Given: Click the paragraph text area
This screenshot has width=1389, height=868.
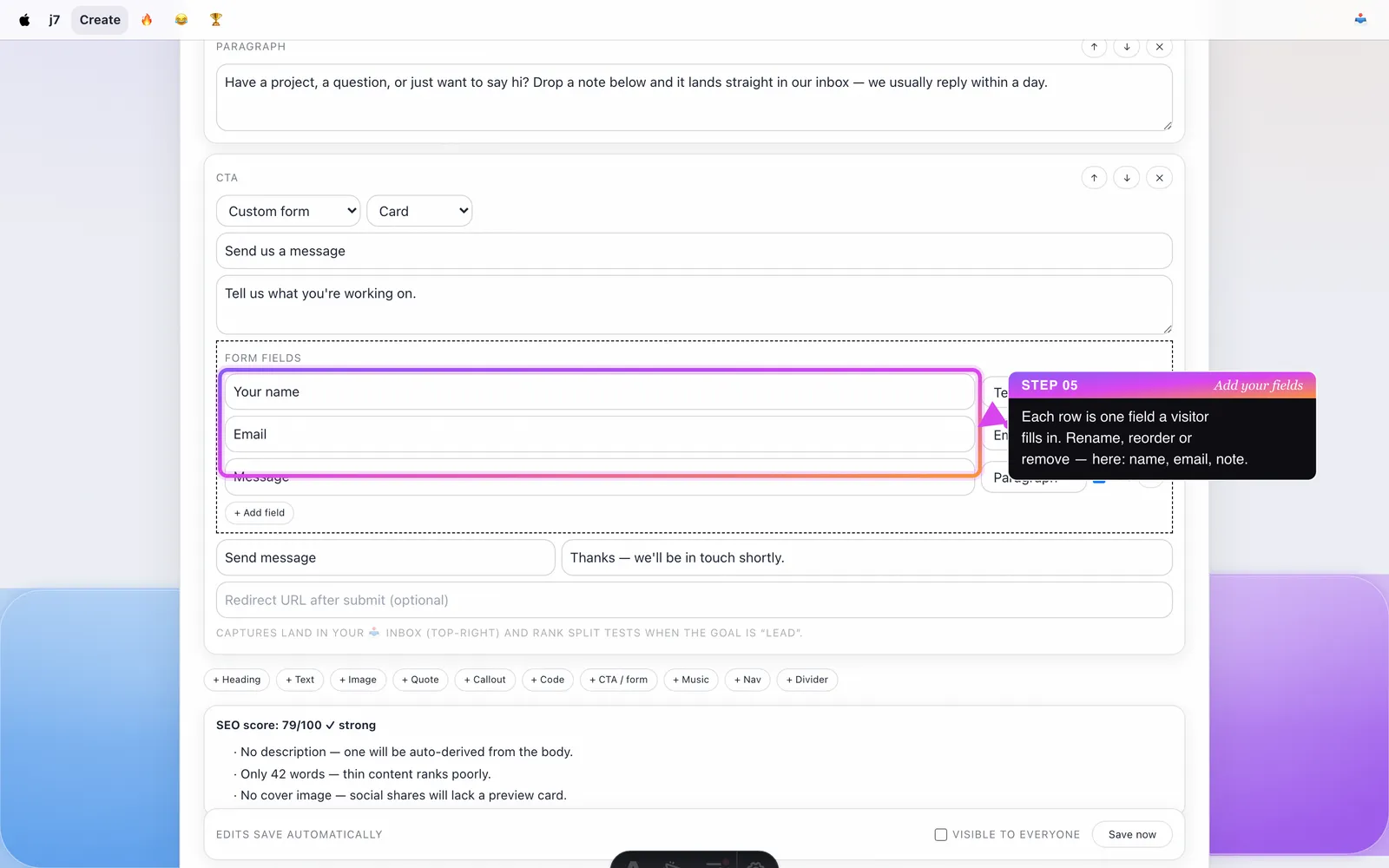Looking at the screenshot, I should point(694,97).
